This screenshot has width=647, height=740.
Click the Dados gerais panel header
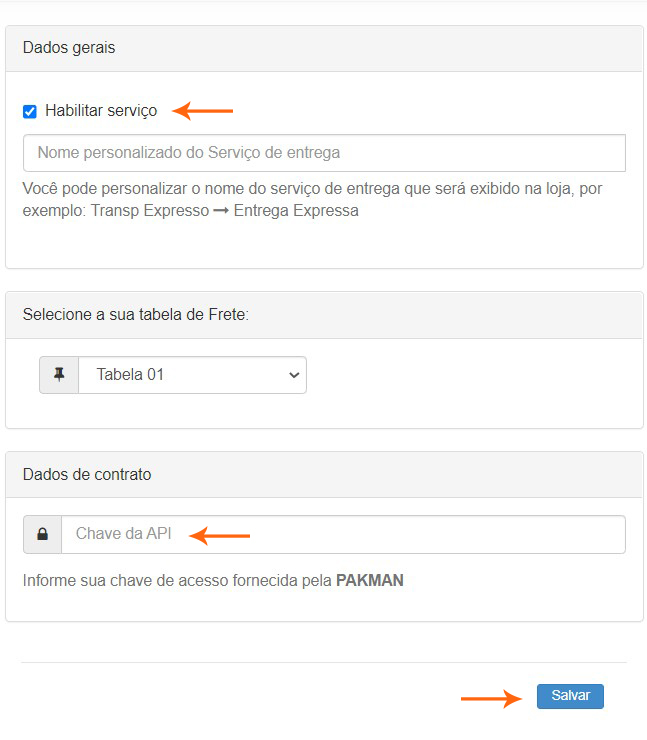324,48
